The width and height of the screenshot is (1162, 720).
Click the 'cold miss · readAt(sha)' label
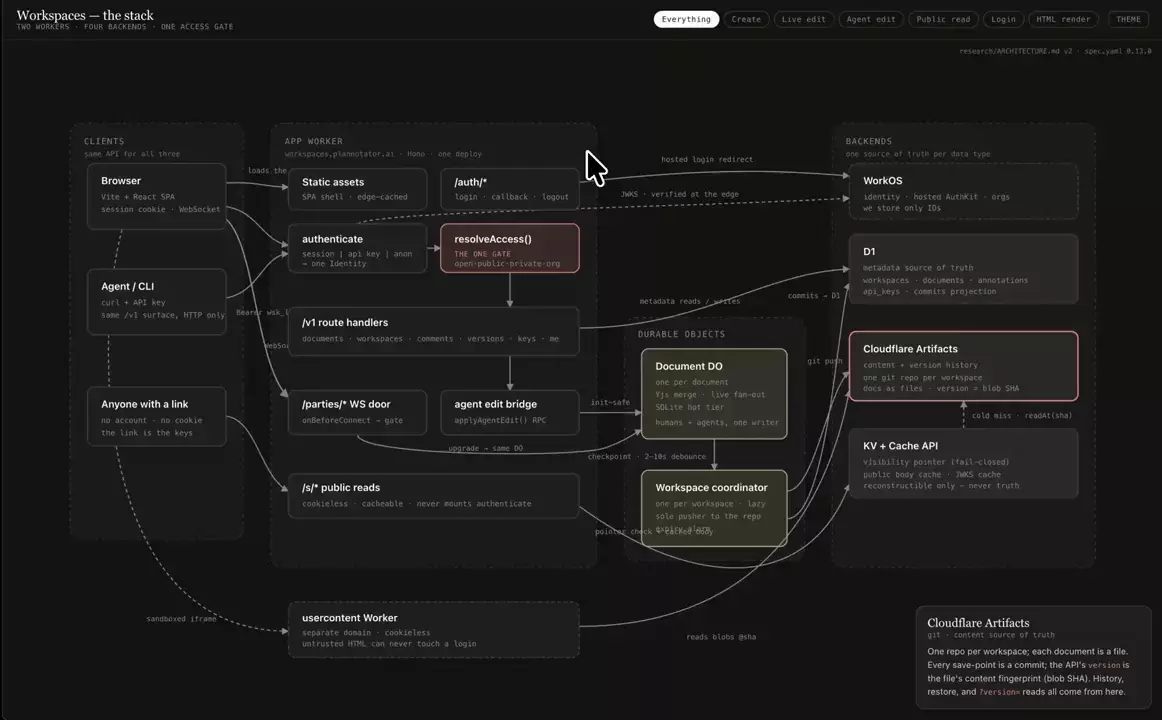tap(1022, 416)
